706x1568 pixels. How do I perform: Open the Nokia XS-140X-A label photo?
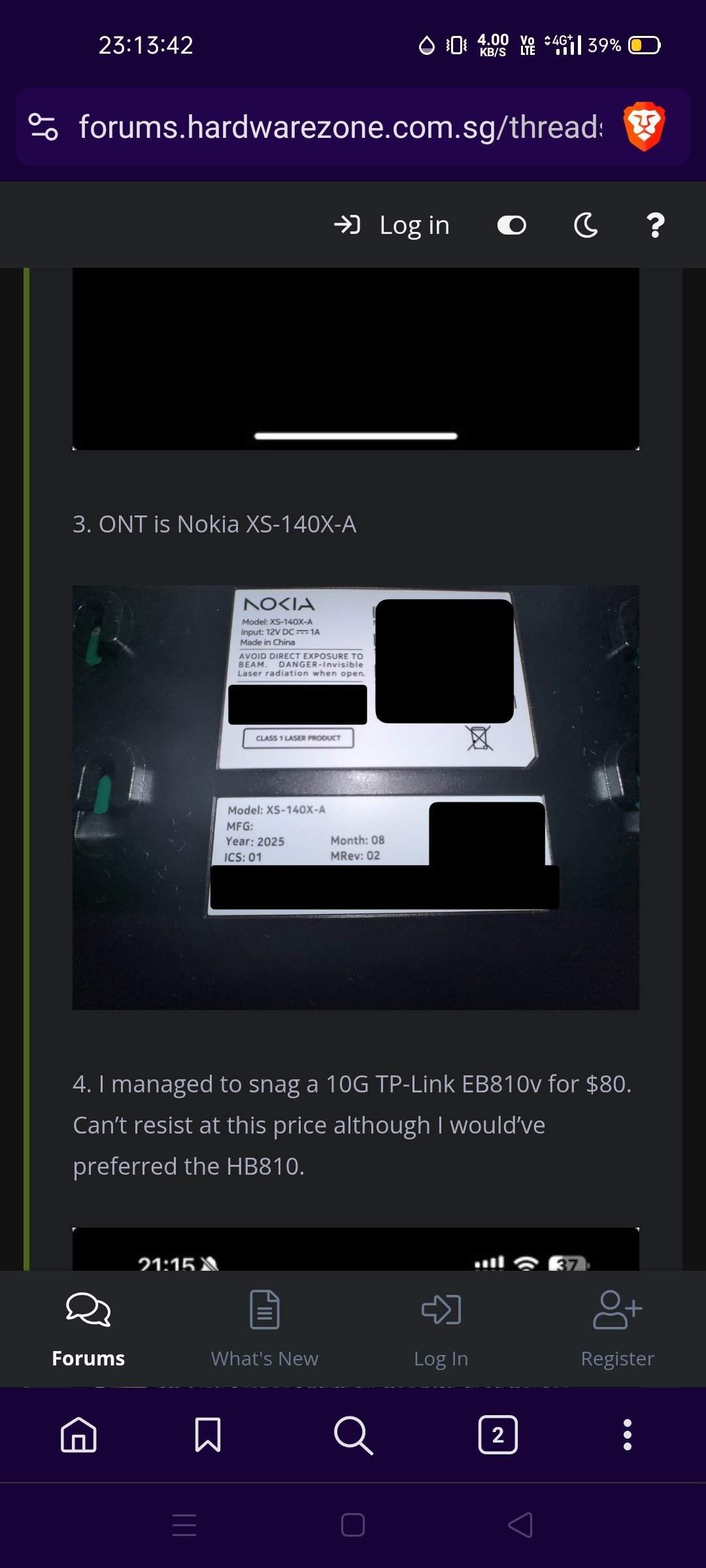pos(356,797)
